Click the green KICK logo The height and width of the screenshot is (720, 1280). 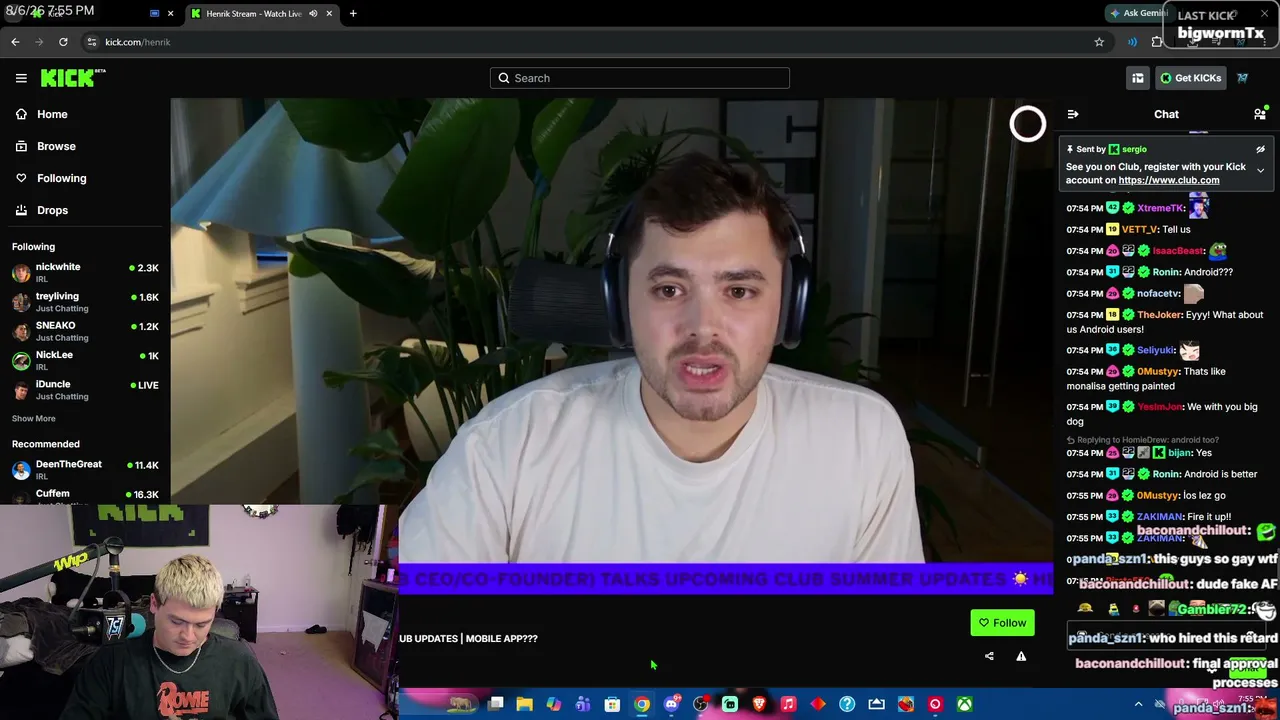click(x=73, y=78)
